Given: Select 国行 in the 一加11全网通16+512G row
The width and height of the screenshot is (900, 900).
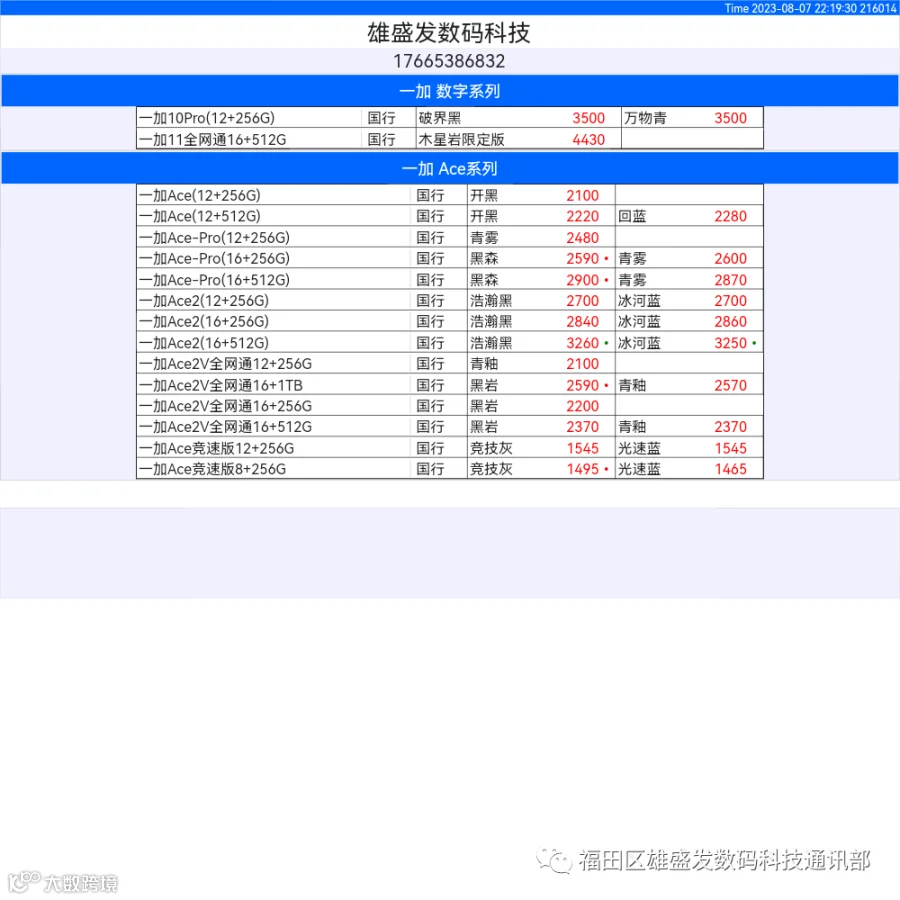Looking at the screenshot, I should click(382, 139).
